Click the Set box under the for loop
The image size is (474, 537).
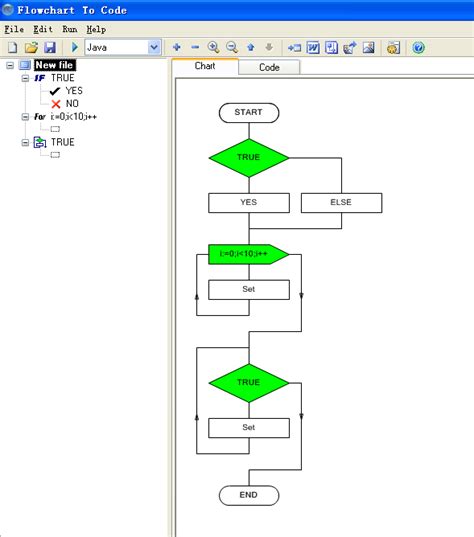249,290
